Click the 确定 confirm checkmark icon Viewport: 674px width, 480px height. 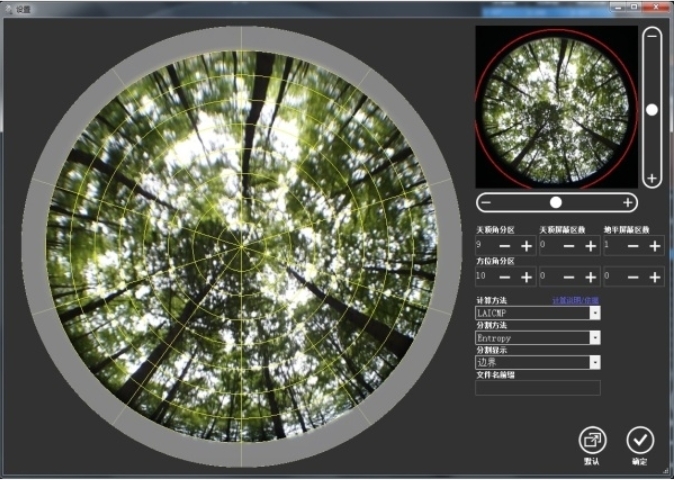click(640, 439)
